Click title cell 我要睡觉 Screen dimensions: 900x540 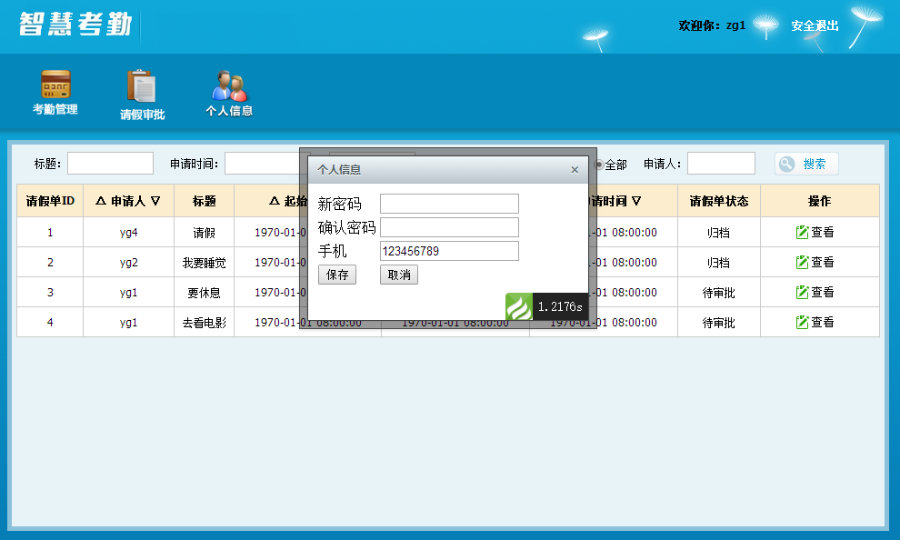click(204, 263)
